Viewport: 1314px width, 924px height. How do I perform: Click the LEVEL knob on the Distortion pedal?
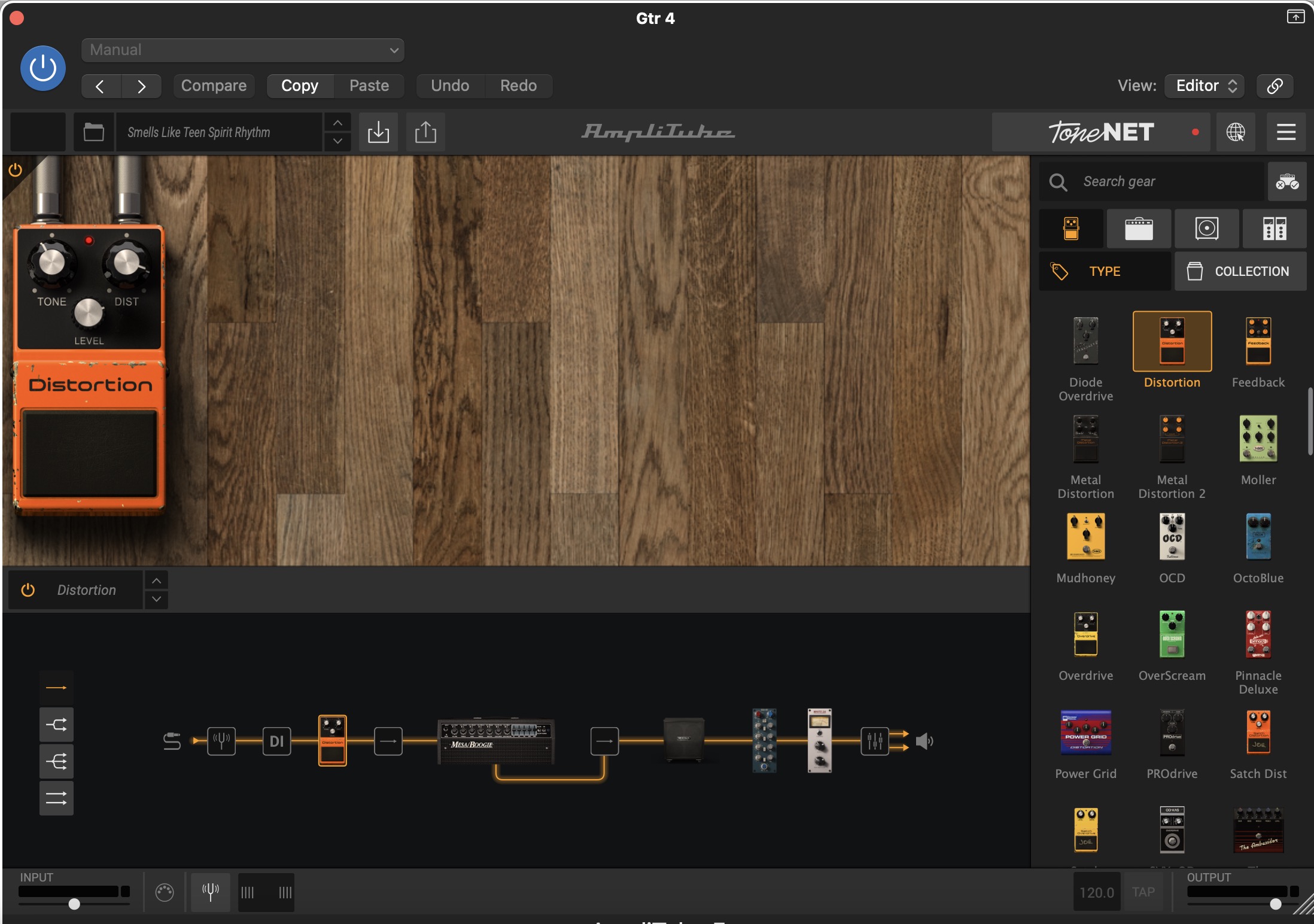(x=89, y=313)
